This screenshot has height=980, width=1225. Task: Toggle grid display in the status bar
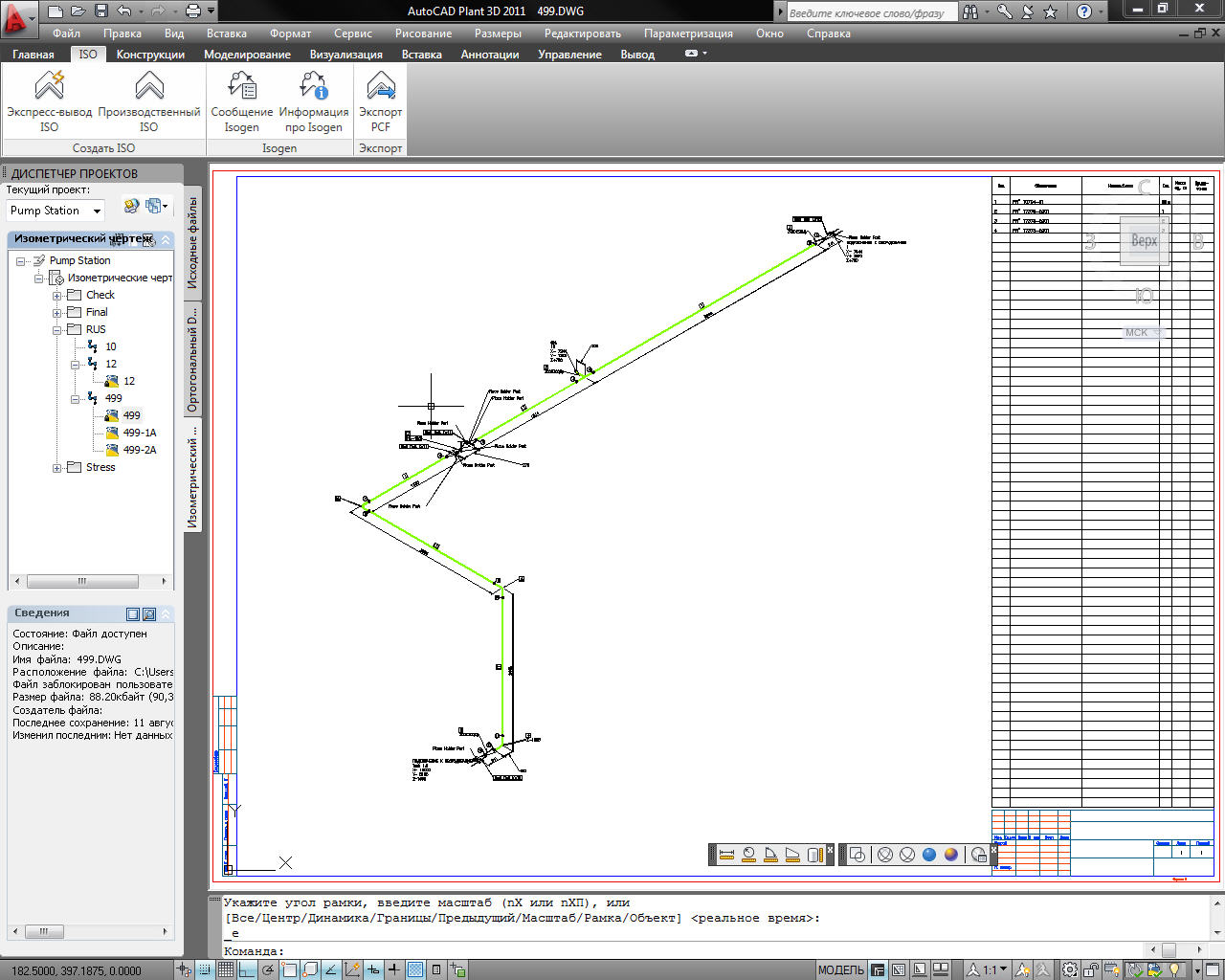[226, 969]
